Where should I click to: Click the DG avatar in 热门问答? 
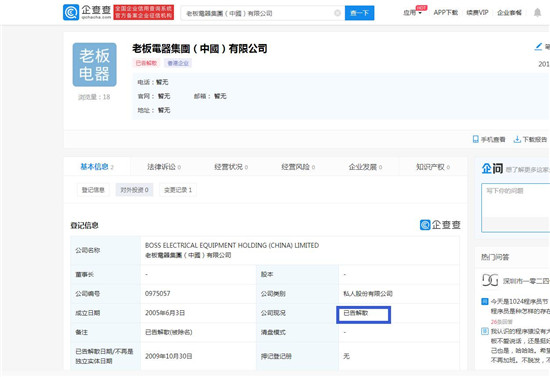[490, 280]
